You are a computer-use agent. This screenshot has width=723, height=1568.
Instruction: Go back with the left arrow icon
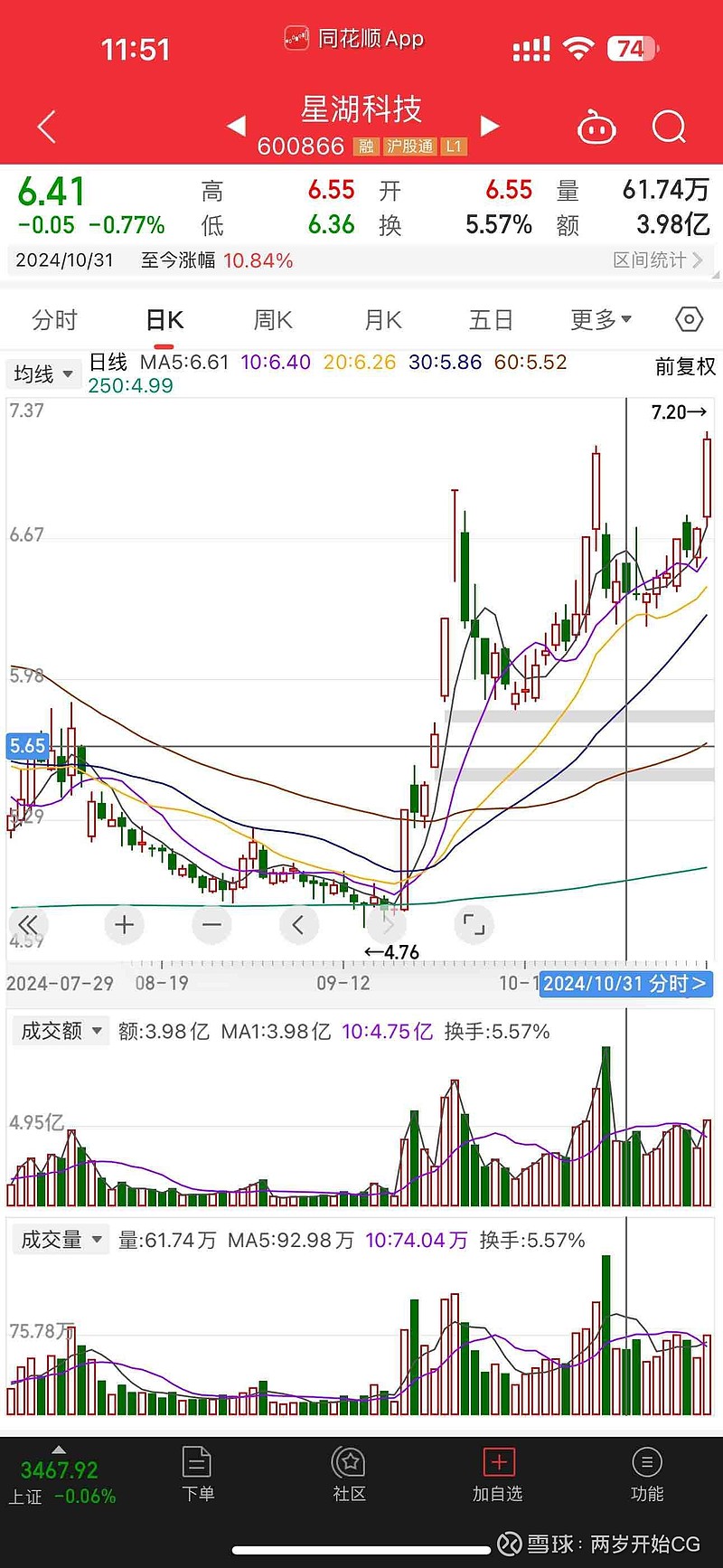pos(47,128)
